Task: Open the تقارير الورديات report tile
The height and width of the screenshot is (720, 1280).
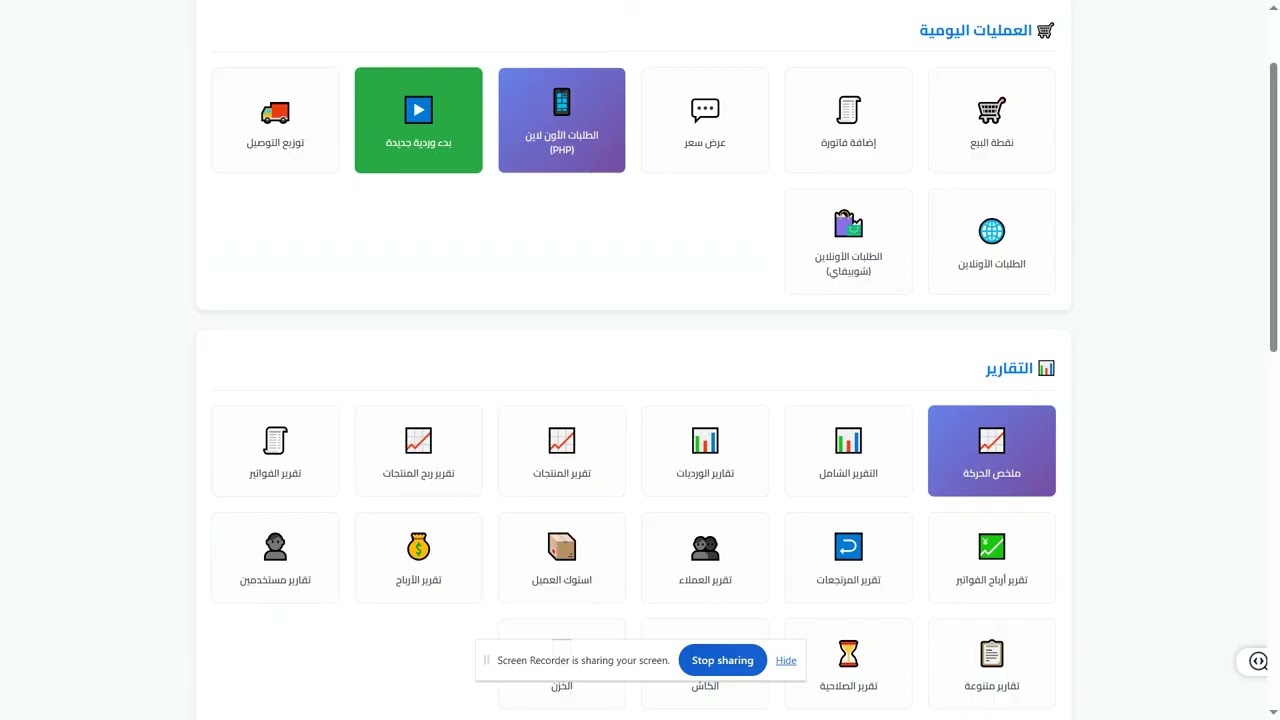Action: click(x=705, y=451)
